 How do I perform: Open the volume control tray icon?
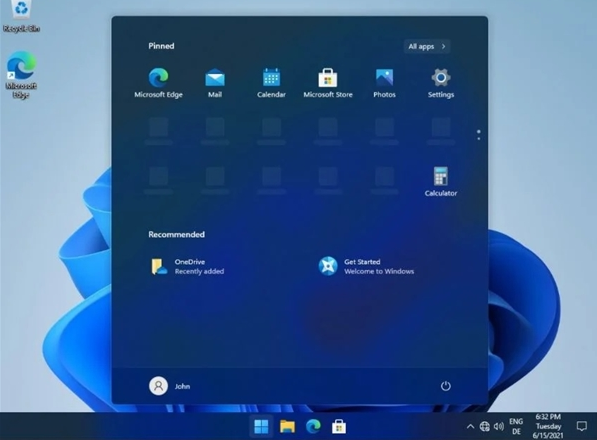(498, 426)
